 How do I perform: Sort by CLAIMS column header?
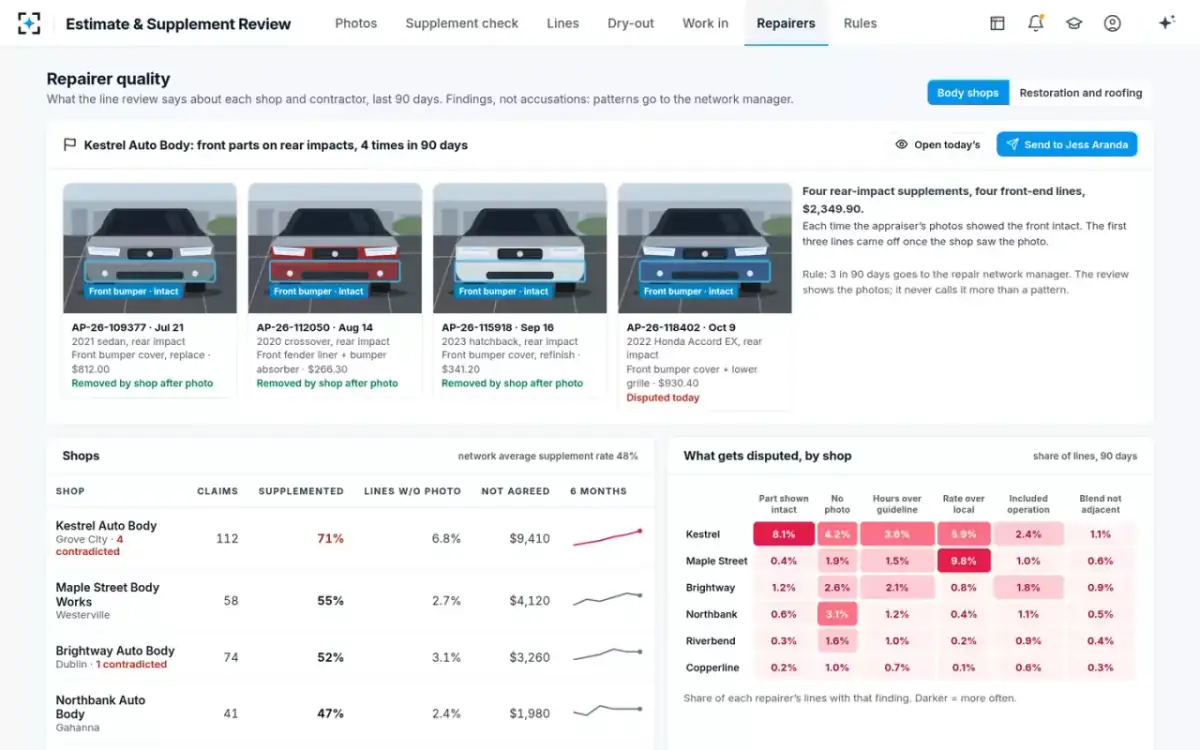coord(217,491)
